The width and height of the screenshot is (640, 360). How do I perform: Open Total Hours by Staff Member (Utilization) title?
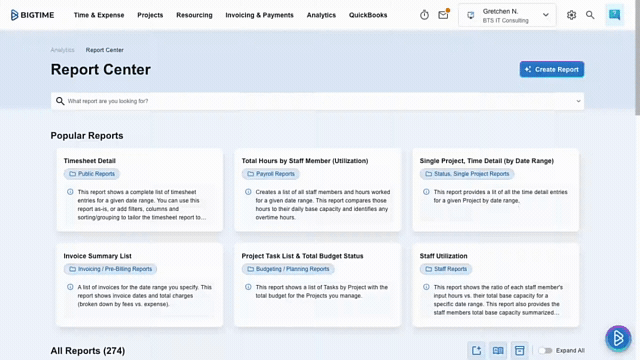click(x=305, y=161)
